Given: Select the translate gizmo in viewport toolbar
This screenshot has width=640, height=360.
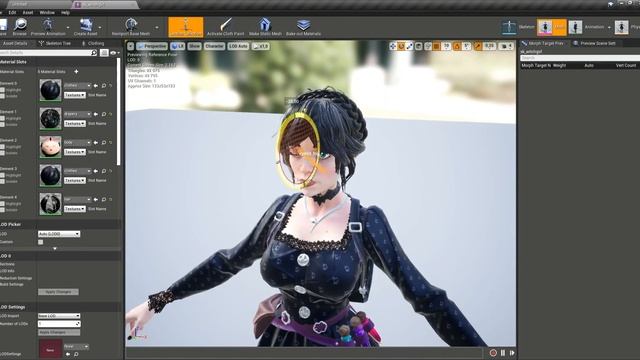Looking at the screenshot, I should 393,46.
